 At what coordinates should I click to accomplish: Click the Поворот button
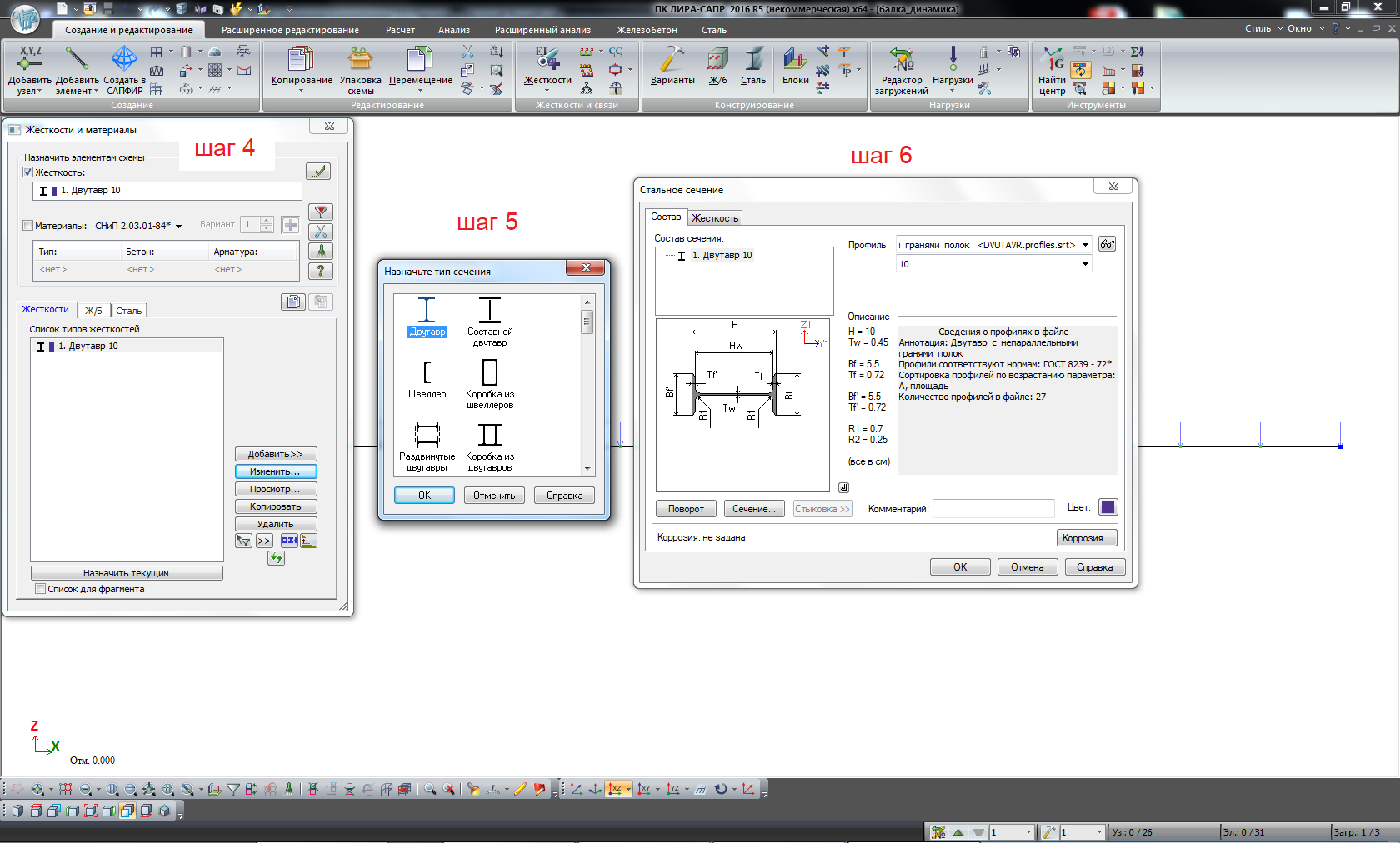(686, 509)
